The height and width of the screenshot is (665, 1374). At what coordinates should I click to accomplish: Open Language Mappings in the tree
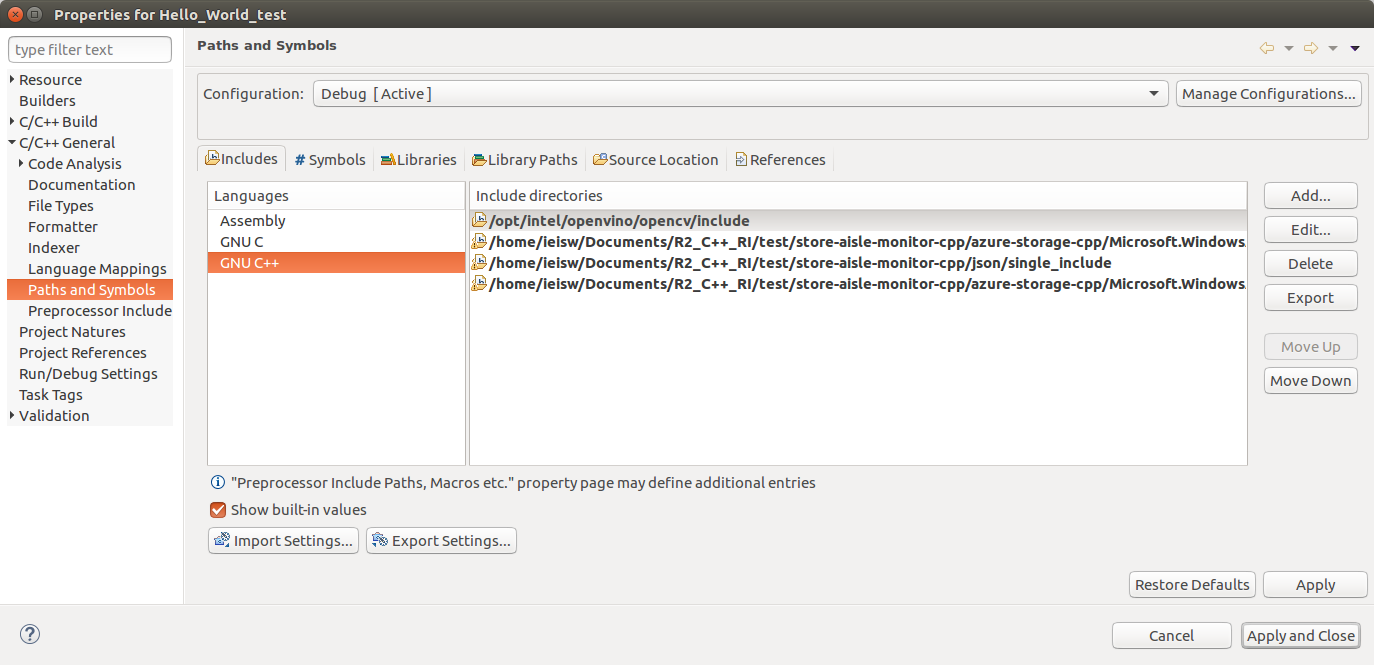coord(97,268)
